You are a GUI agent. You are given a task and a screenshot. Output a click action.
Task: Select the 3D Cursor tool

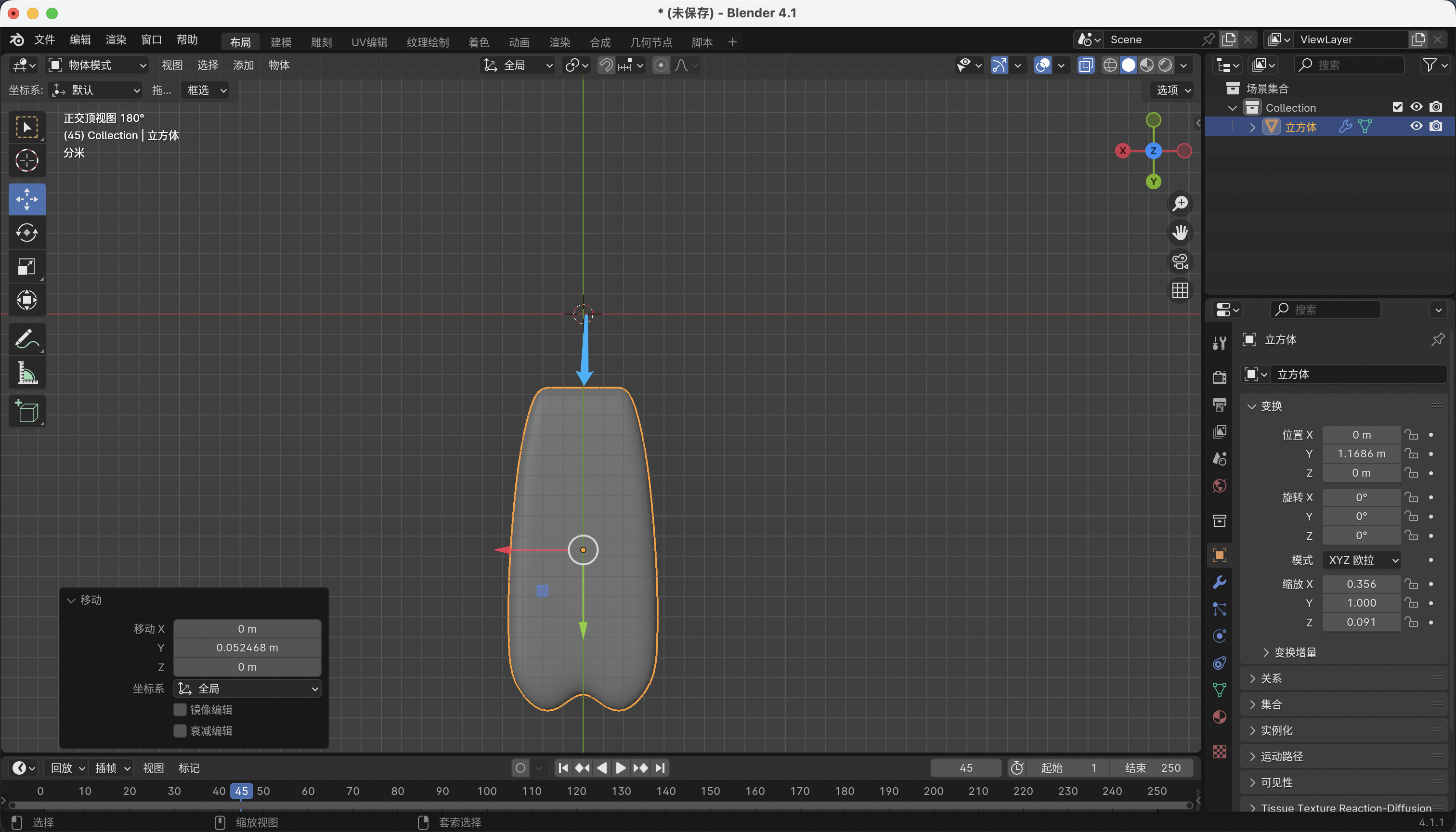coord(26,160)
